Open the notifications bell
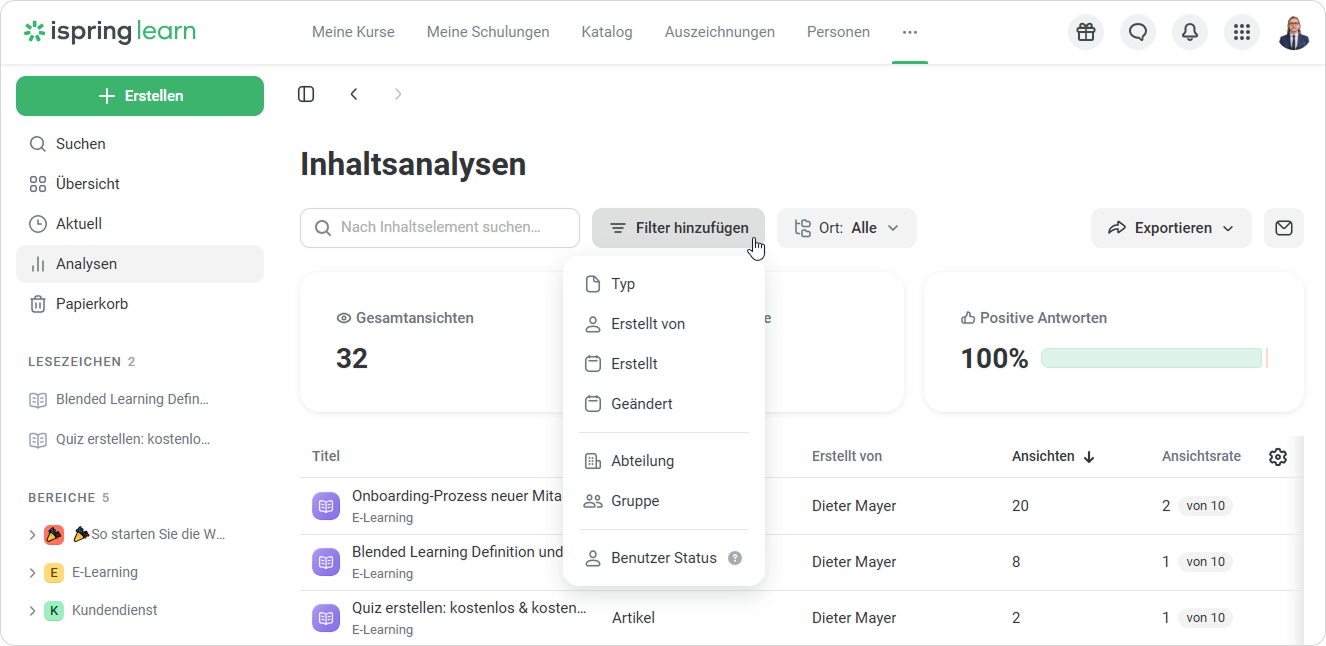This screenshot has height=646, width=1326. (x=1190, y=32)
